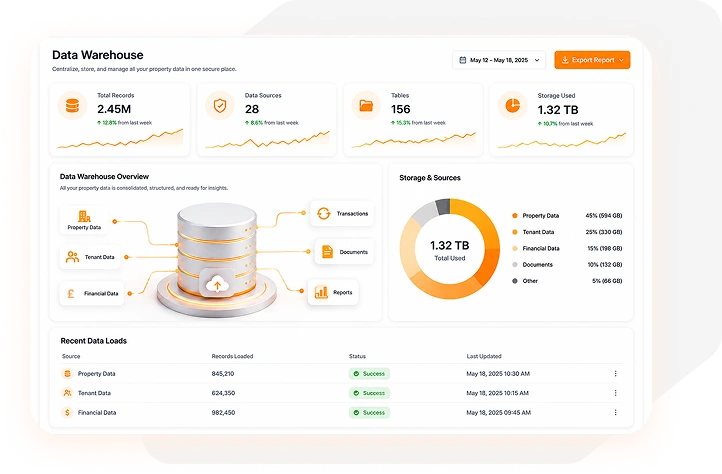The height and width of the screenshot is (474, 722).
Task: Click the 624,350 records value
Action: point(223,393)
